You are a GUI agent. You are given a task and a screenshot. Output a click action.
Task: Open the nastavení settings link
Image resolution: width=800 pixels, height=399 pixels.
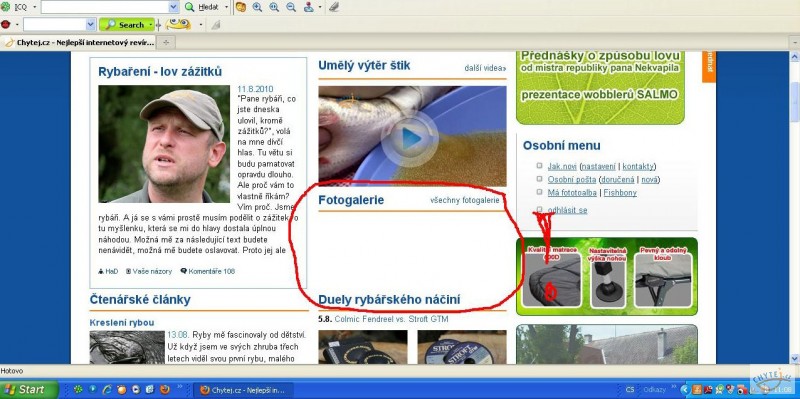click(598, 166)
